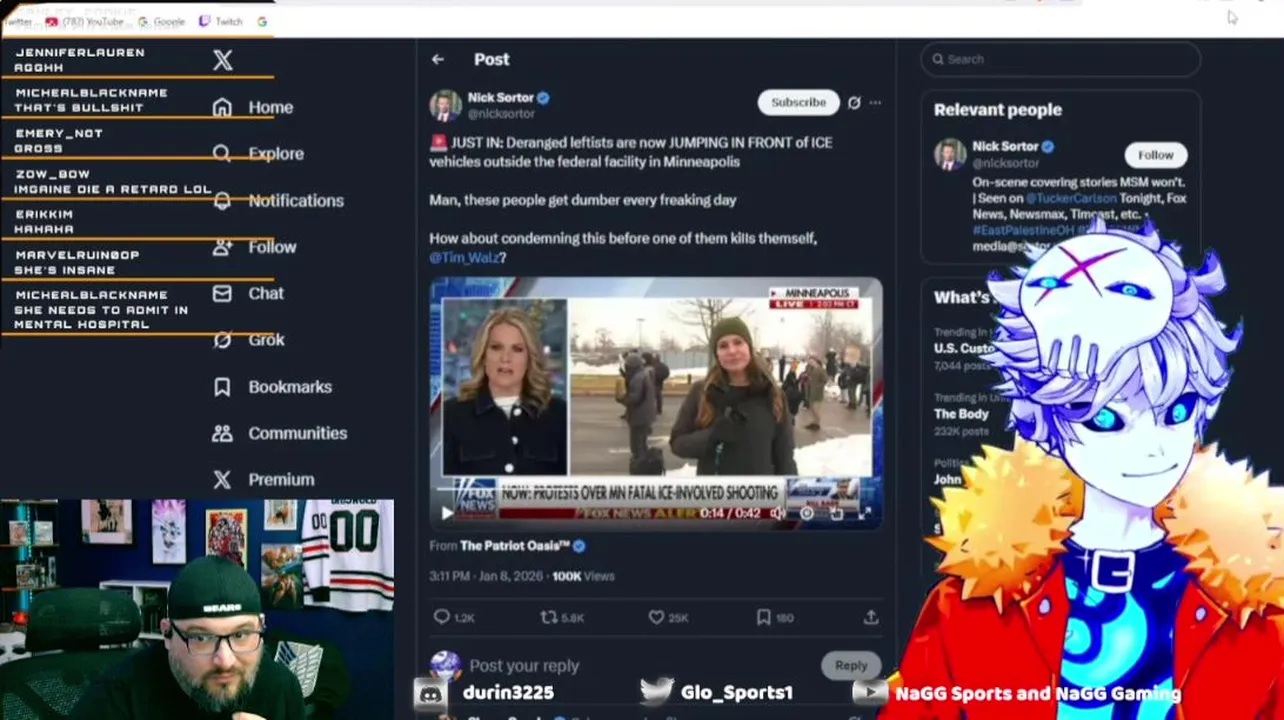Focus the X Search box
Viewport: 1284px width, 720px height.
(1060, 59)
